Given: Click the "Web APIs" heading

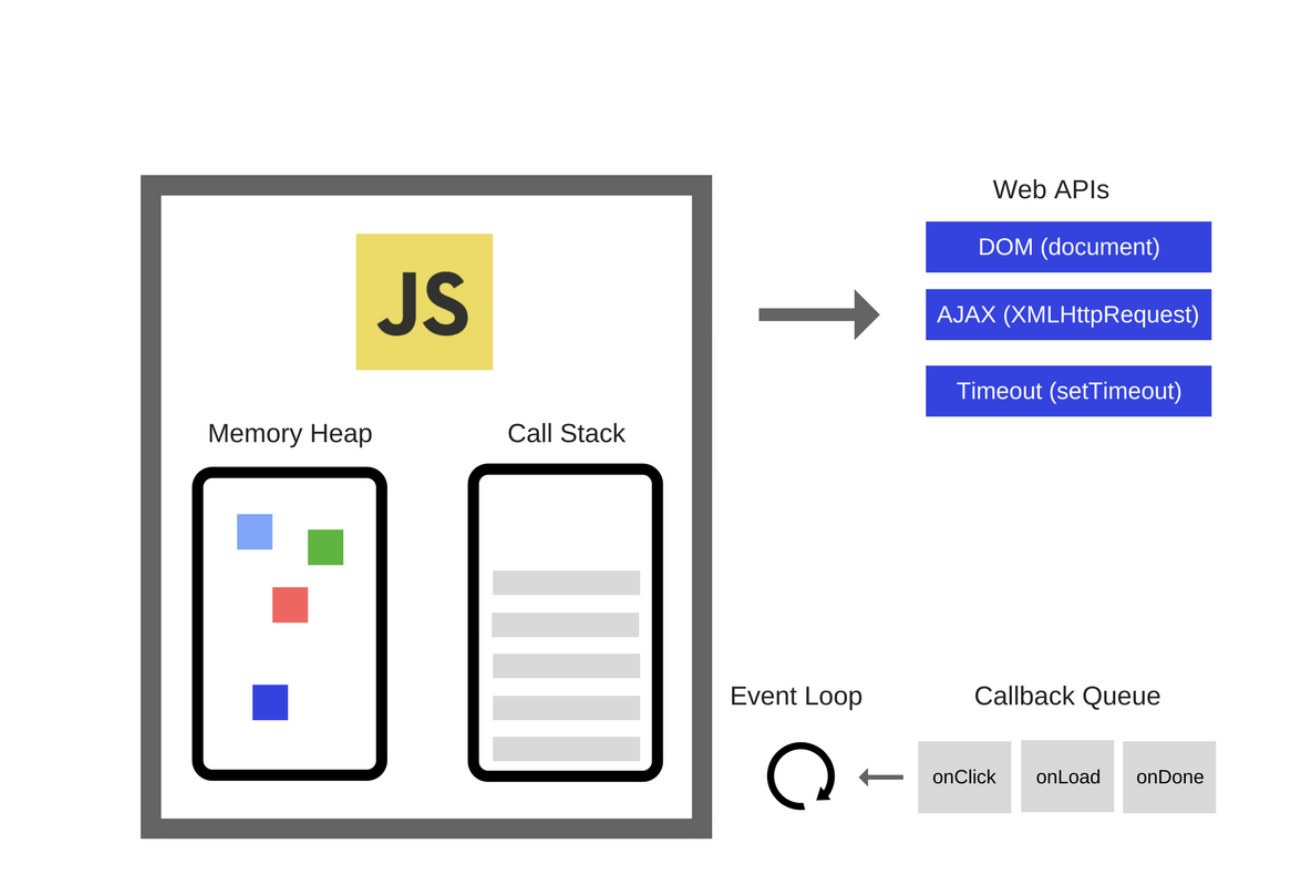Looking at the screenshot, I should point(1050,190).
